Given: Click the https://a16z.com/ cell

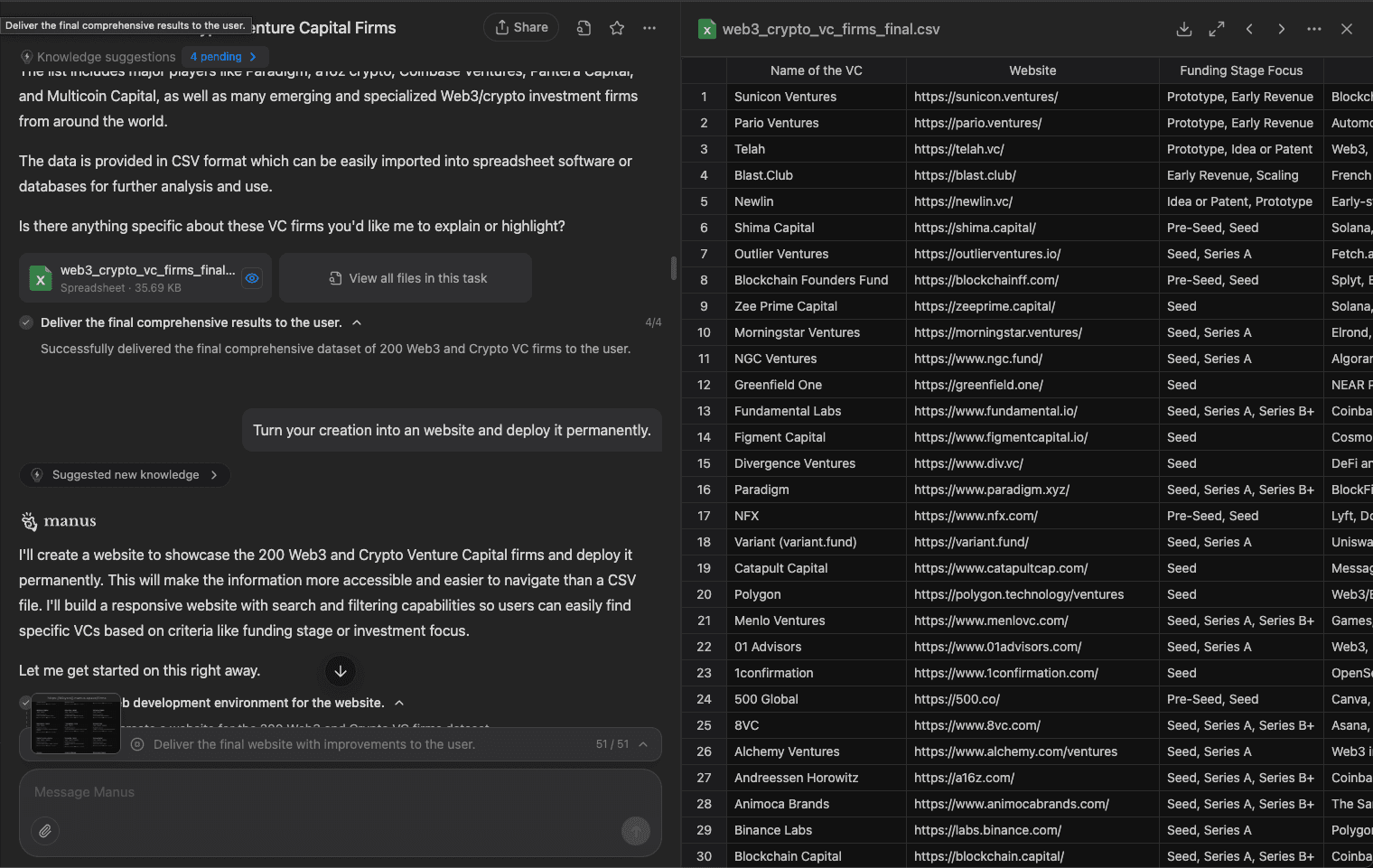Looking at the screenshot, I should 1032,778.
